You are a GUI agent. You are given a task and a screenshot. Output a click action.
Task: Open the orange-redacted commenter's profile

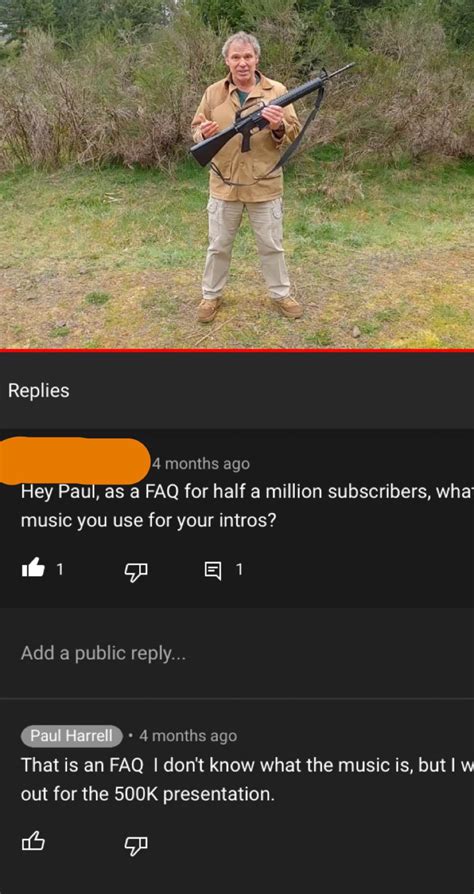click(x=74, y=461)
